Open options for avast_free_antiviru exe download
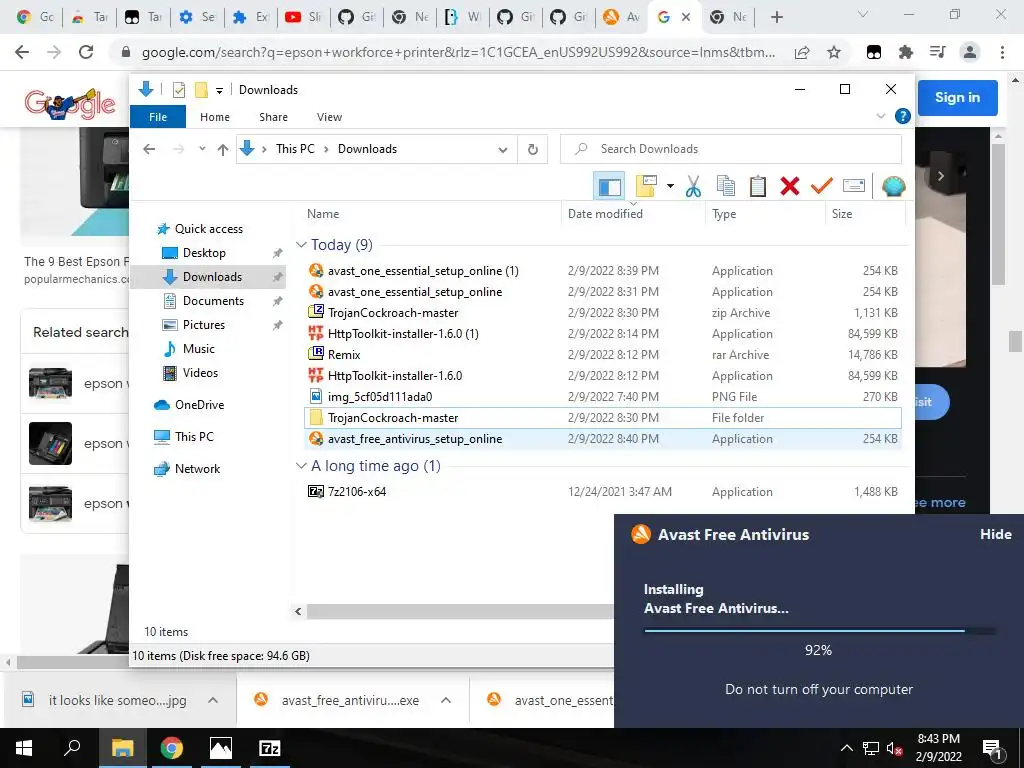 (x=446, y=701)
